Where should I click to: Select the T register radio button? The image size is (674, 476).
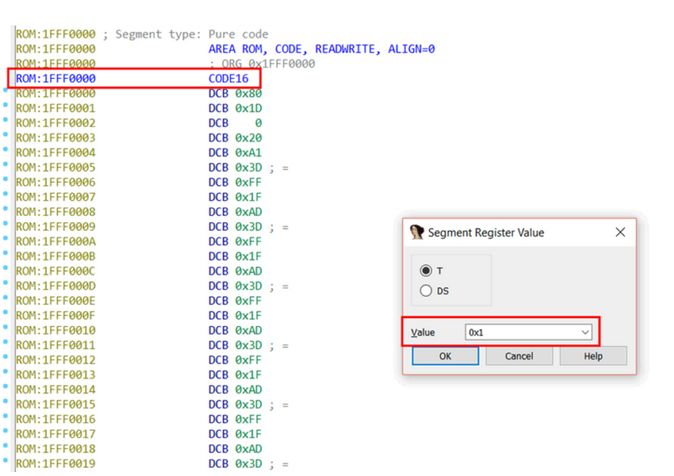(x=426, y=270)
